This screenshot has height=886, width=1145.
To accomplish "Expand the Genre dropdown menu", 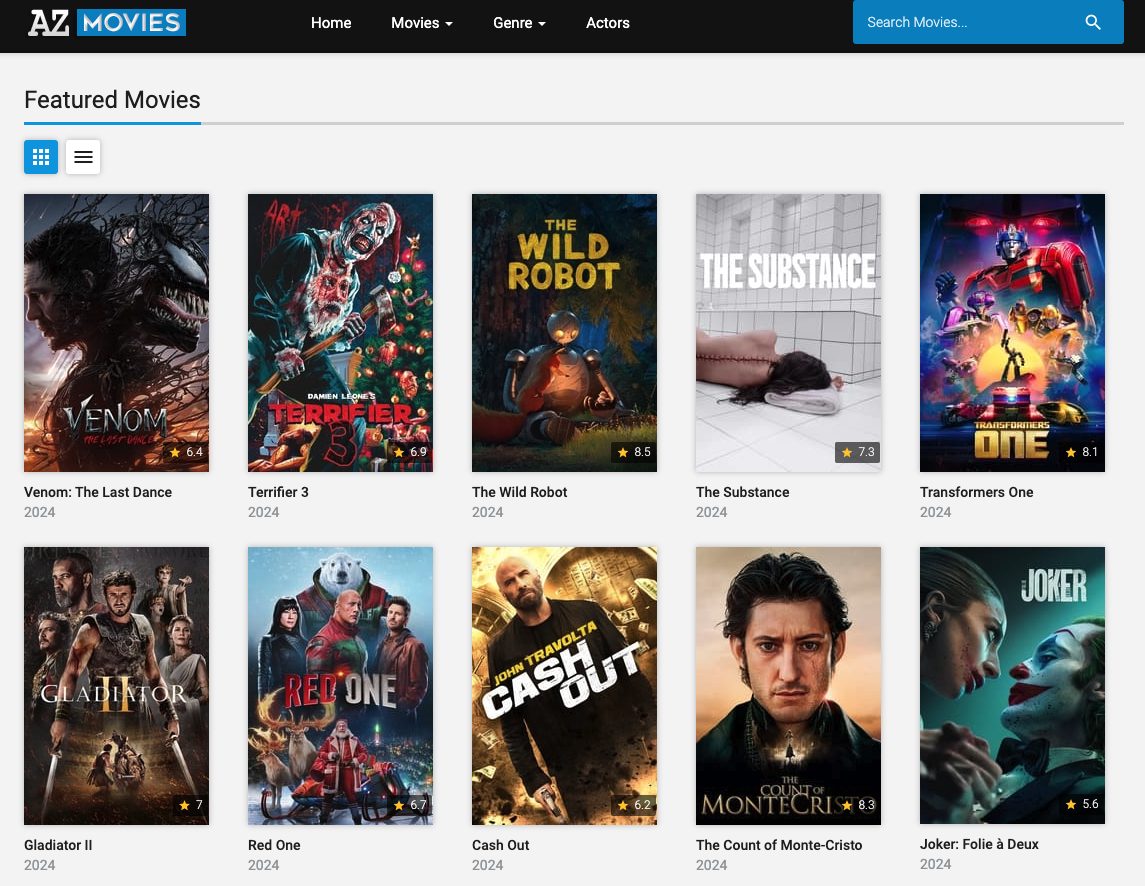I will pyautogui.click(x=519, y=23).
